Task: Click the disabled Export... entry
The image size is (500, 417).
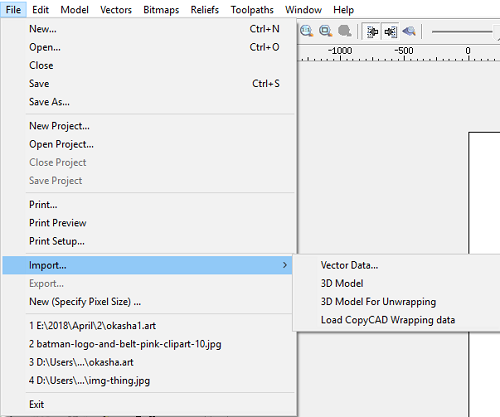Action: tap(148, 283)
